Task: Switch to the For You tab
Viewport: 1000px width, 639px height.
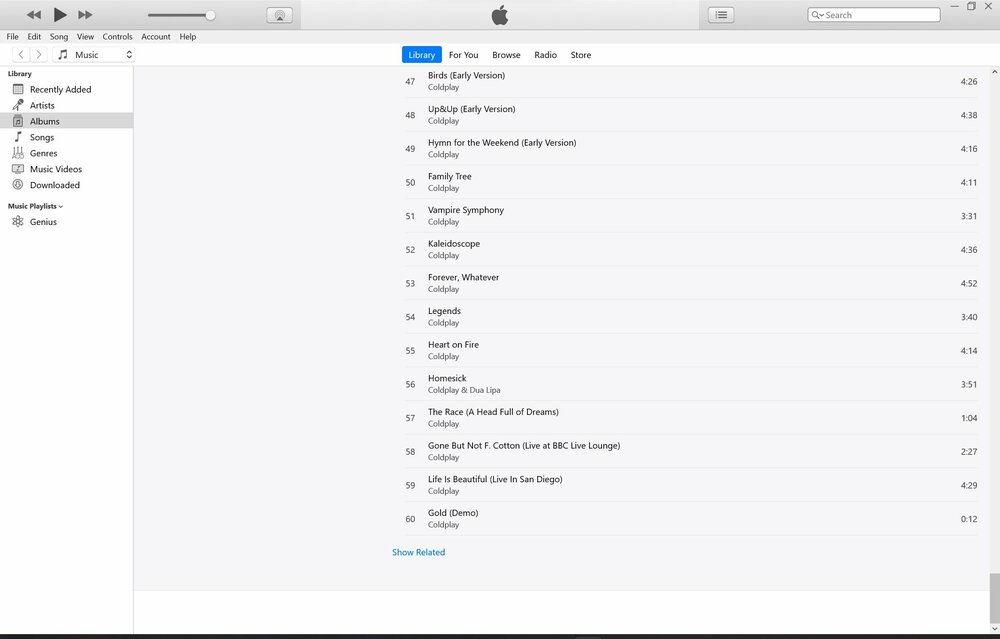Action: tap(463, 55)
